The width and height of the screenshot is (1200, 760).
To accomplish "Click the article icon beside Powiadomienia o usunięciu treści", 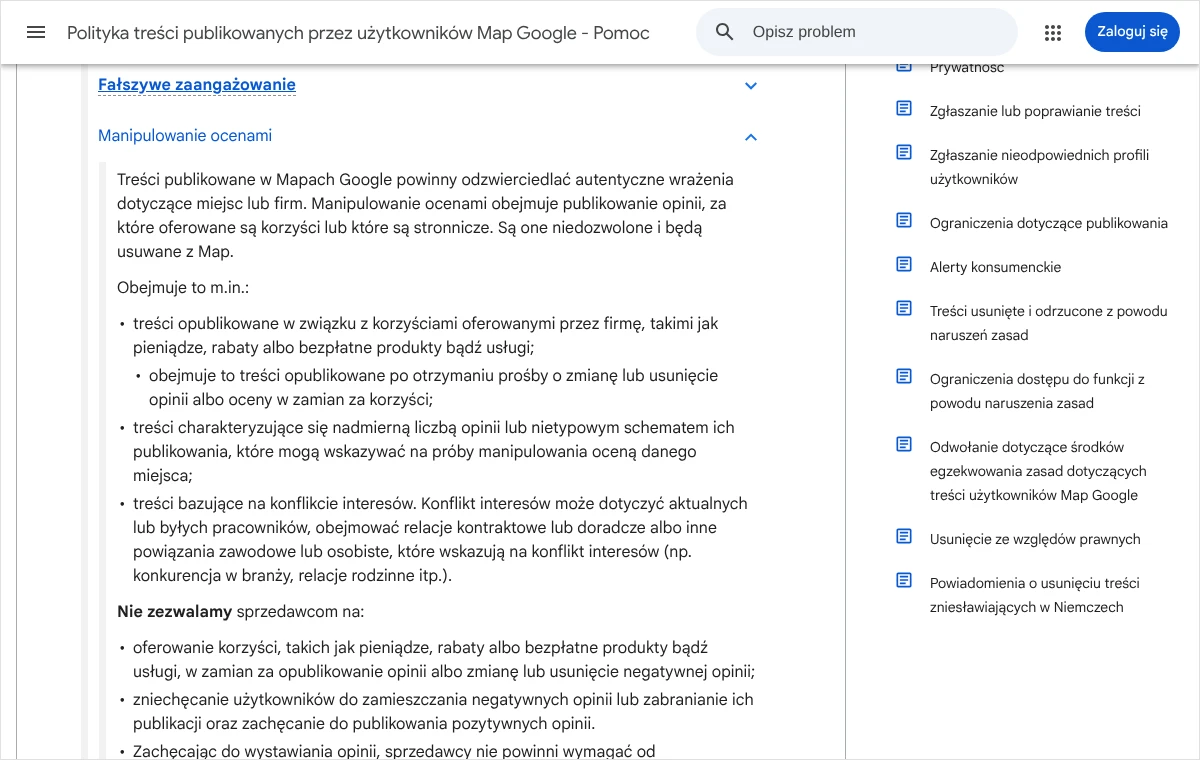I will pyautogui.click(x=904, y=580).
